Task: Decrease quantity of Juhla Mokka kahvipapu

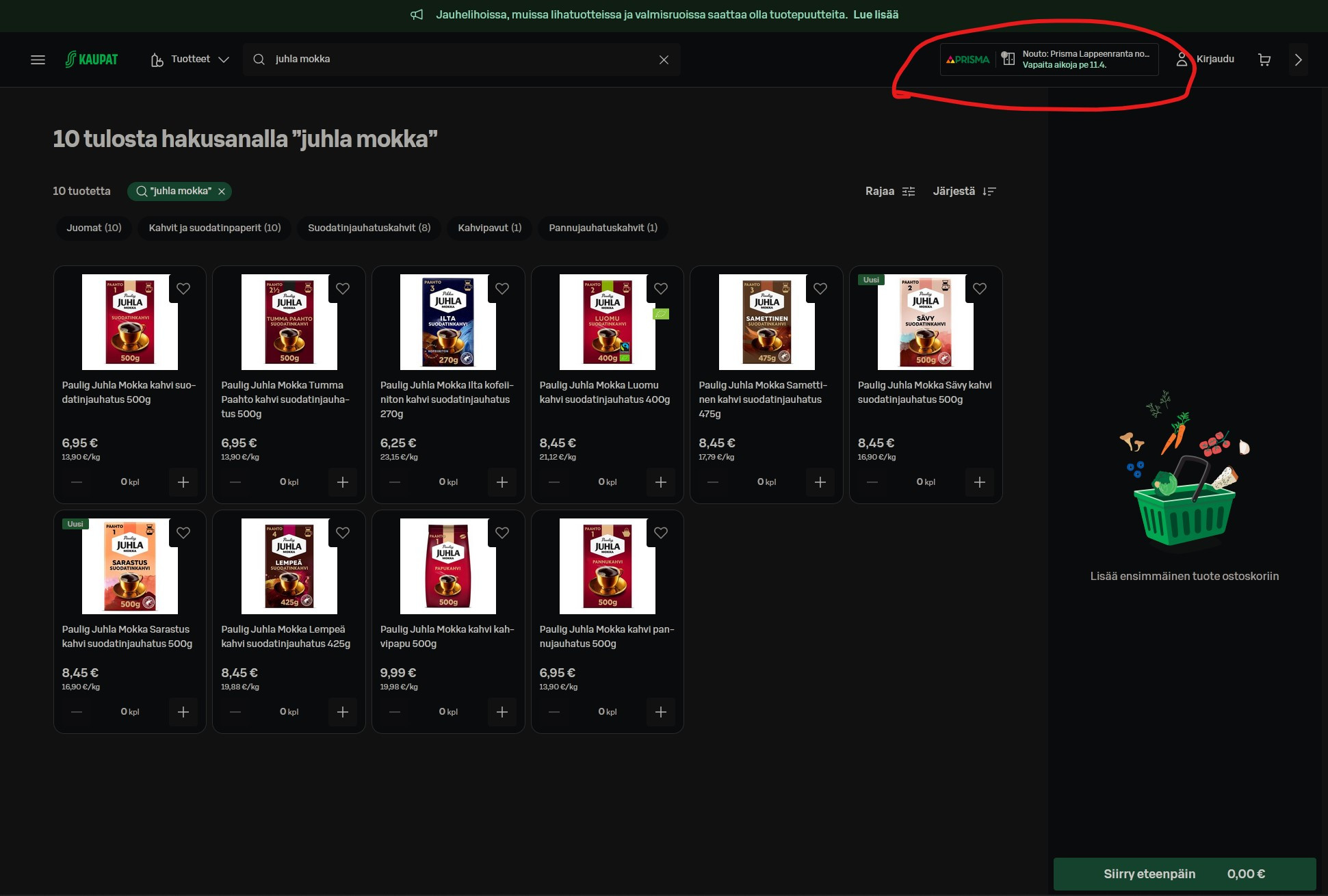Action: point(395,712)
